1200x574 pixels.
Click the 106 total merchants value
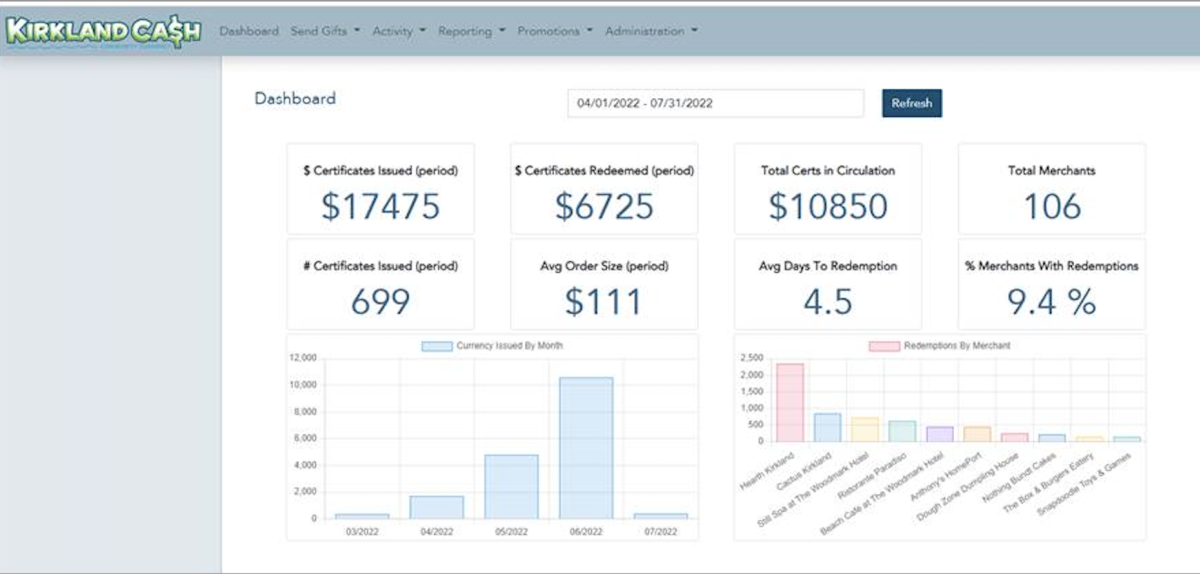[x=1052, y=206]
